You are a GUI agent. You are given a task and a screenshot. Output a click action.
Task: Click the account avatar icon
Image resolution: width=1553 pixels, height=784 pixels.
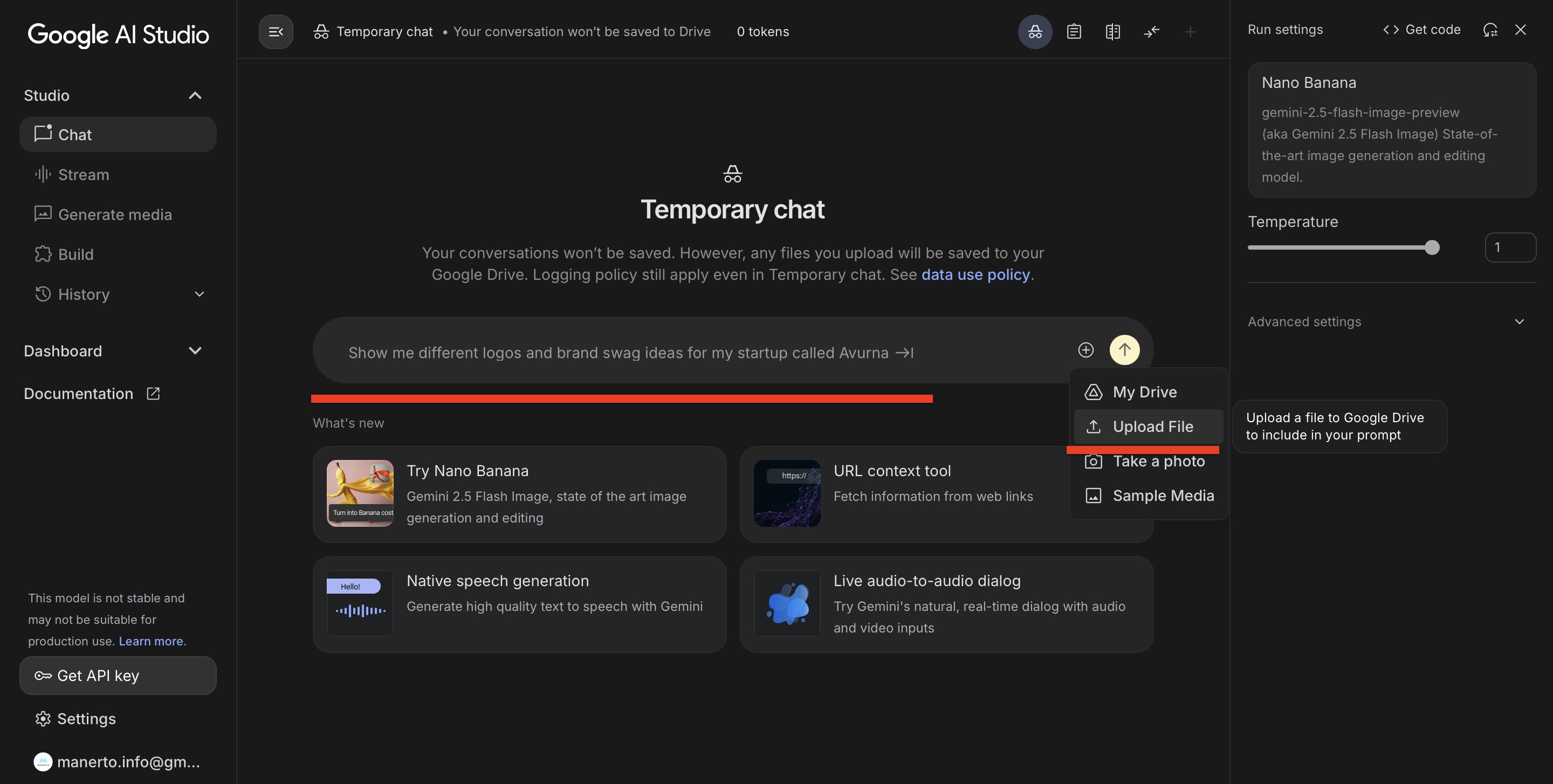pyautogui.click(x=43, y=762)
